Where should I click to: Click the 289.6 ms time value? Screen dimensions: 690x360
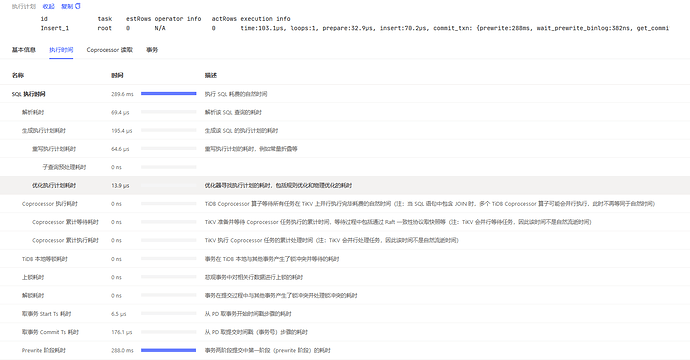(x=122, y=94)
